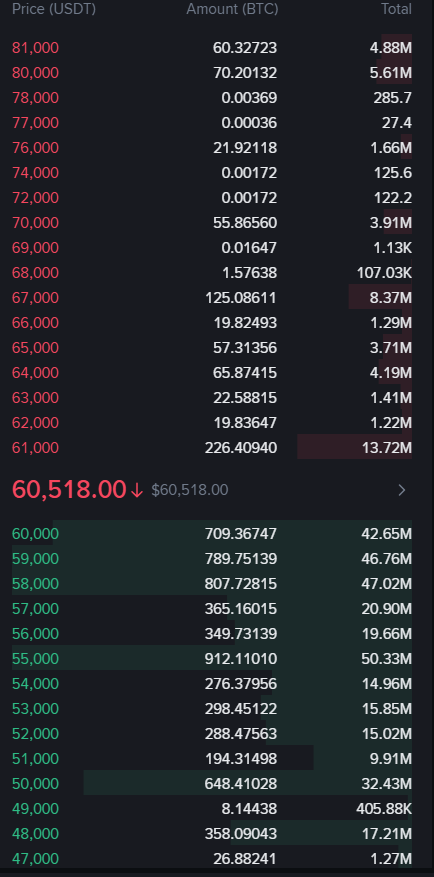The image size is (434, 877).
Task: Click the 70.20132 BTC ask amount
Action: (245, 73)
